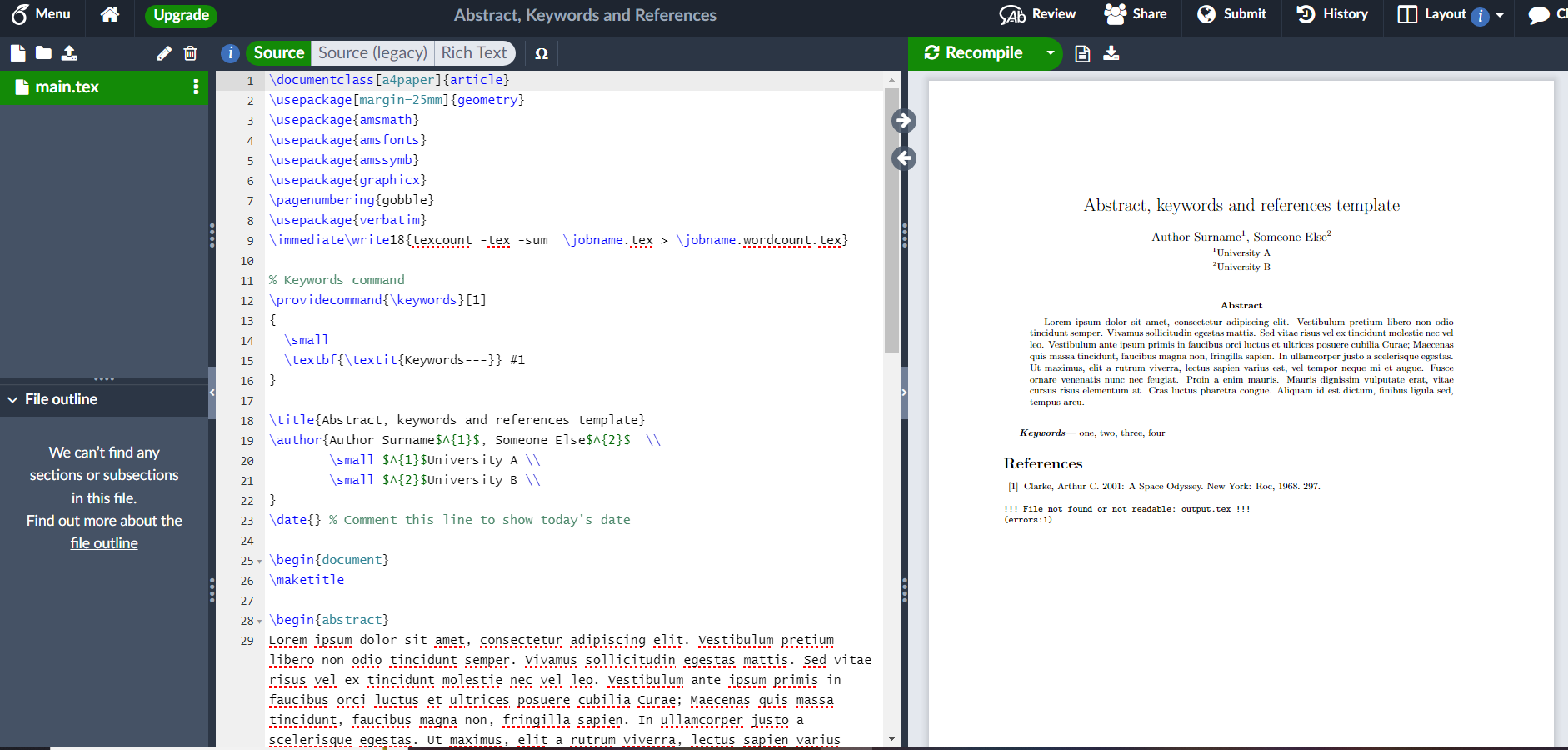Download the compiled PDF
The height and width of the screenshot is (750, 1568).
1111,53
